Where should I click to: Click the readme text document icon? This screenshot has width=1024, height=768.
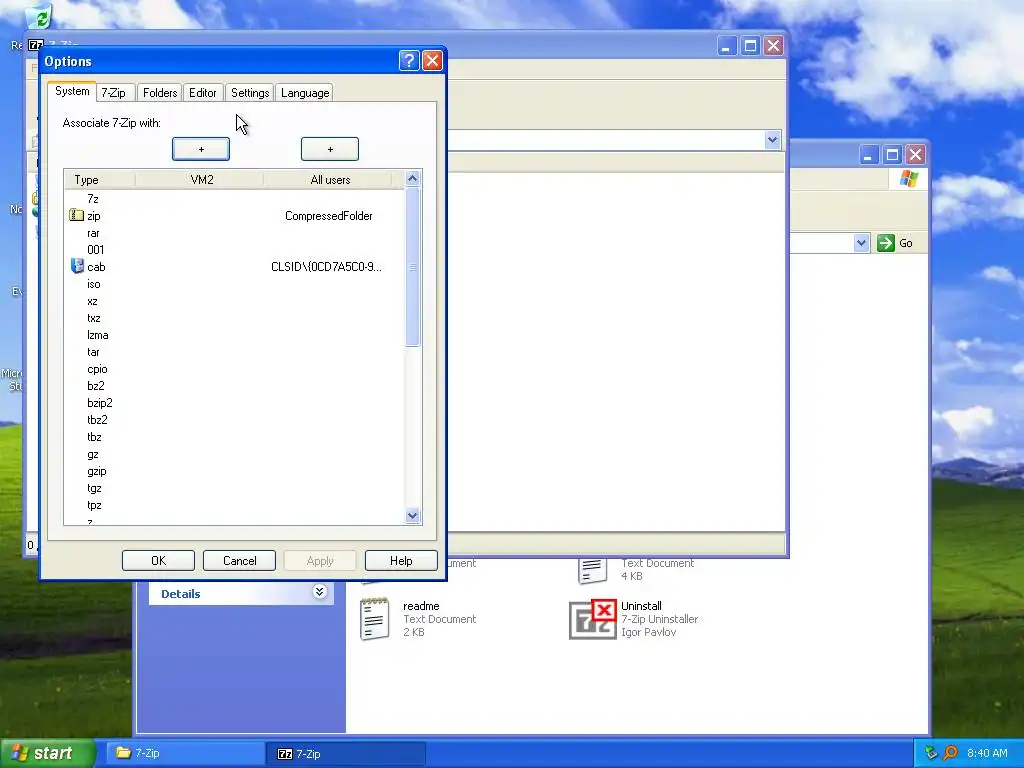pos(374,618)
